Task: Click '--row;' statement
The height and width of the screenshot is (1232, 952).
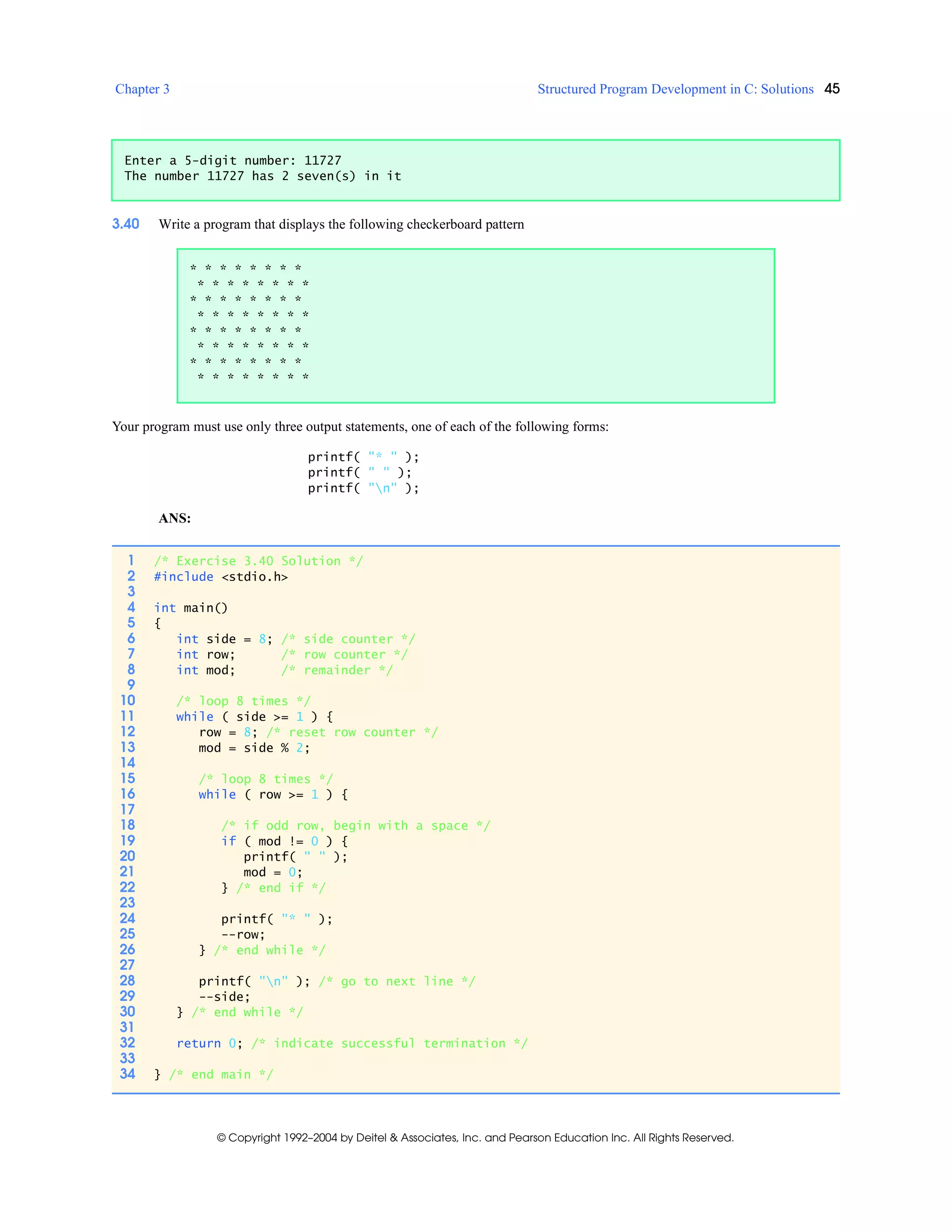Action: point(243,935)
